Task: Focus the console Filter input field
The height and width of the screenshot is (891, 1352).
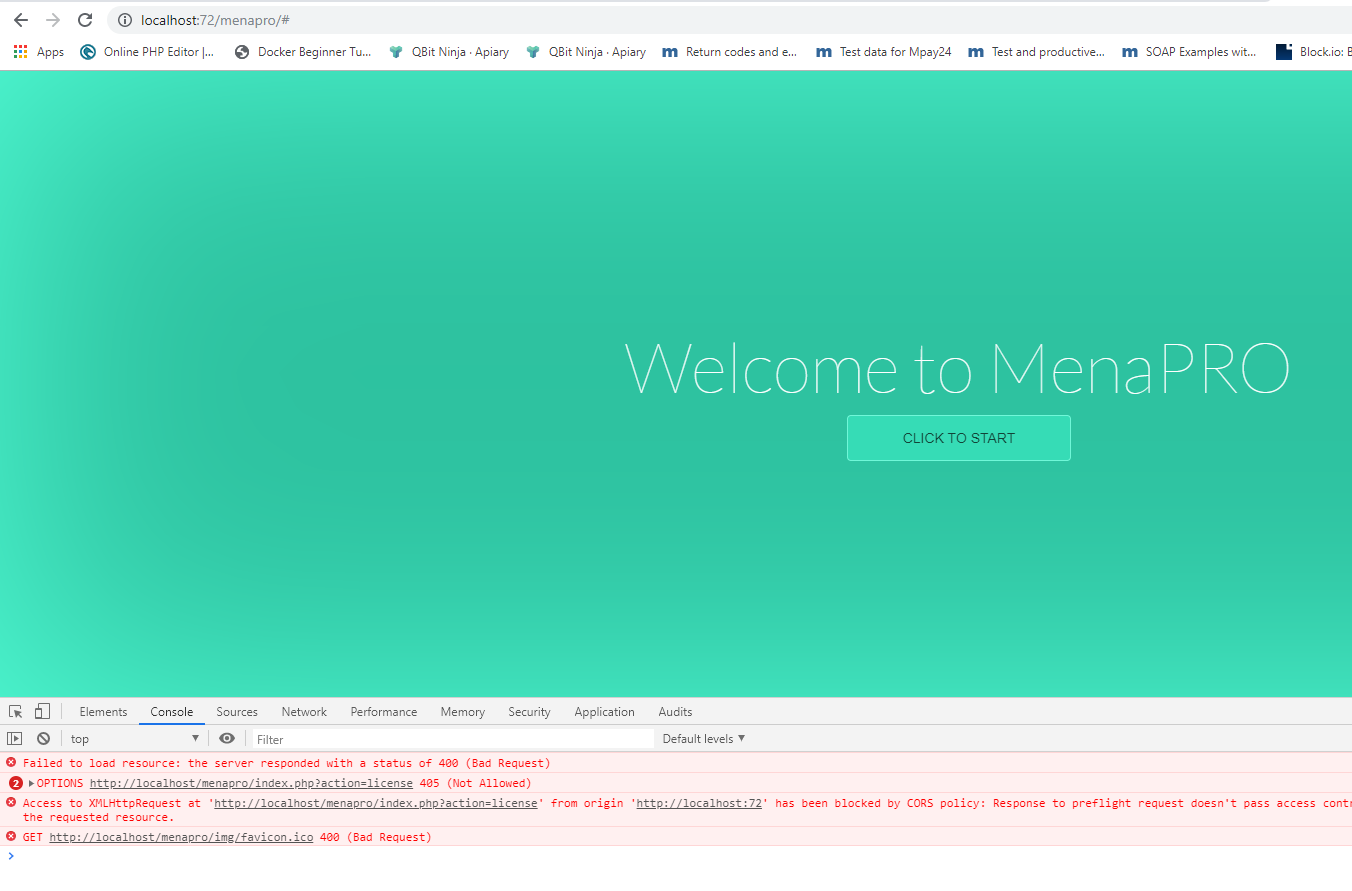Action: 451,739
